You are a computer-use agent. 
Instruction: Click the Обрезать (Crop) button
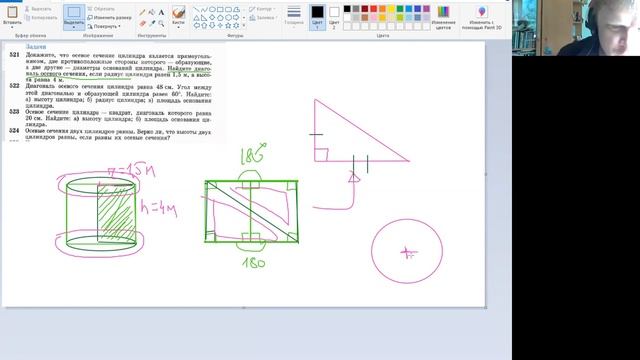[x=101, y=9]
